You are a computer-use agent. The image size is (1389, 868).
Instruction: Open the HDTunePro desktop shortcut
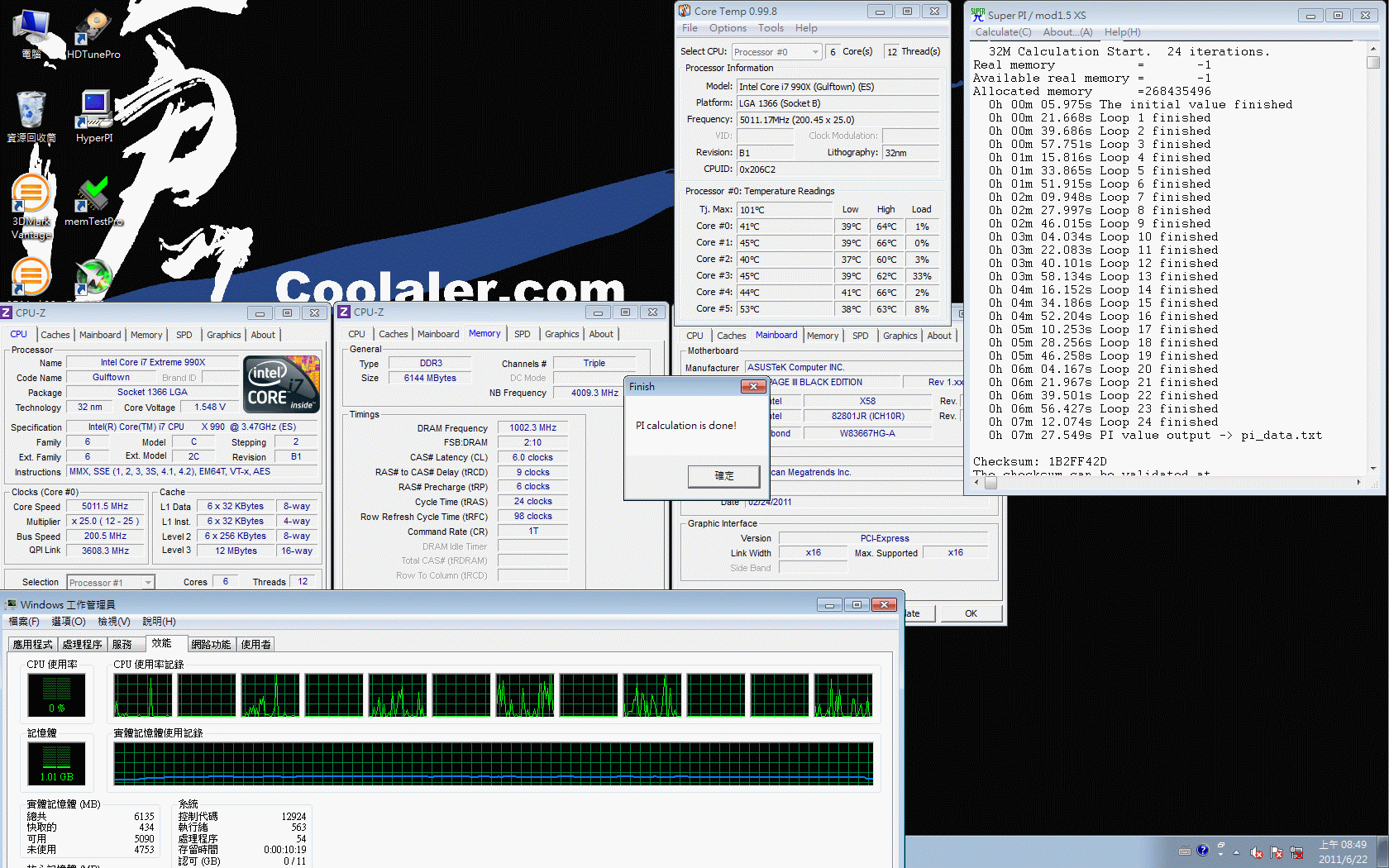click(93, 33)
